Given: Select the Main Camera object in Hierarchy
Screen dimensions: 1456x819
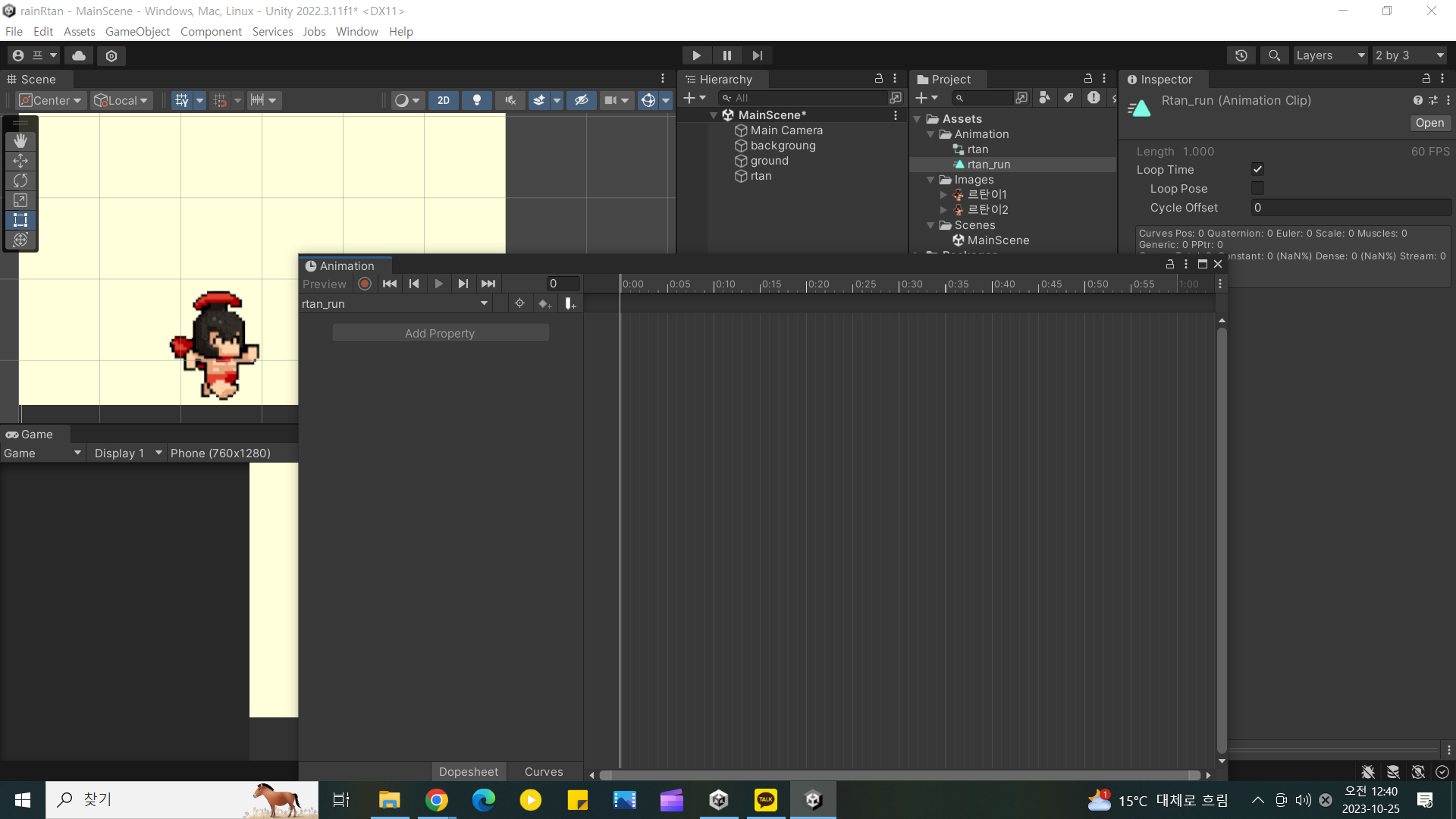Looking at the screenshot, I should (x=786, y=130).
